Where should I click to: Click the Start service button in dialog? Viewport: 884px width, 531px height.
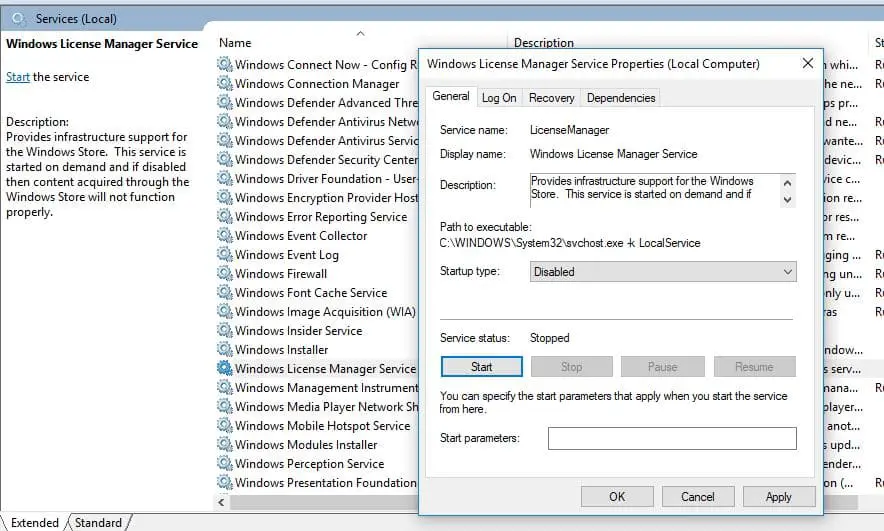pos(481,366)
